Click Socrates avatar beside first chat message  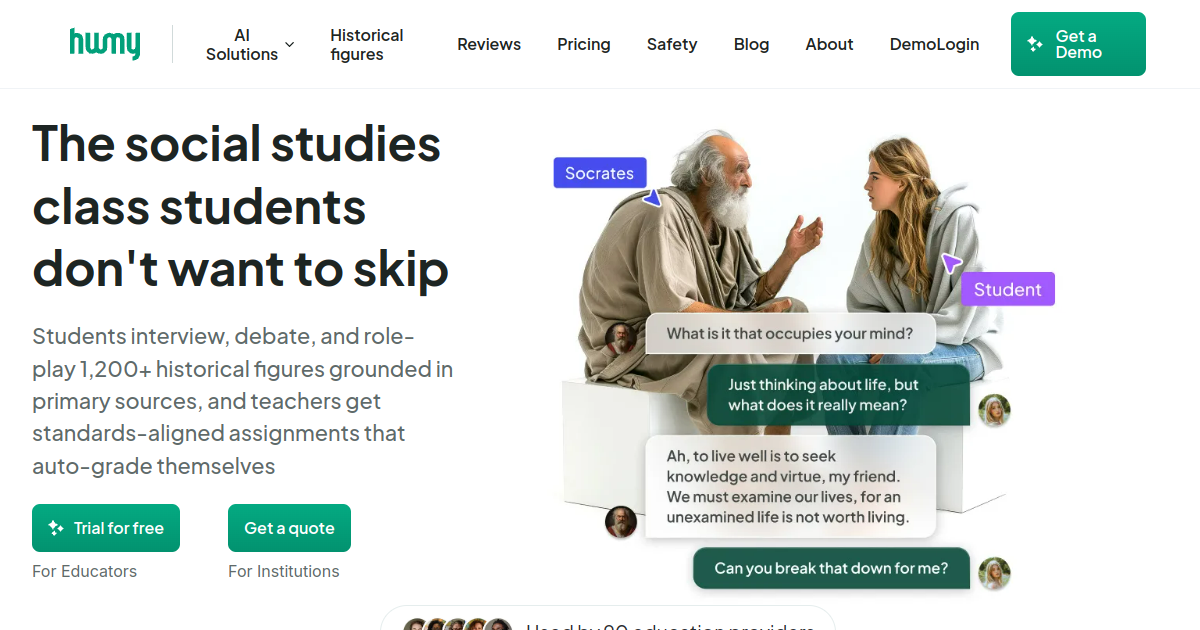[621, 338]
